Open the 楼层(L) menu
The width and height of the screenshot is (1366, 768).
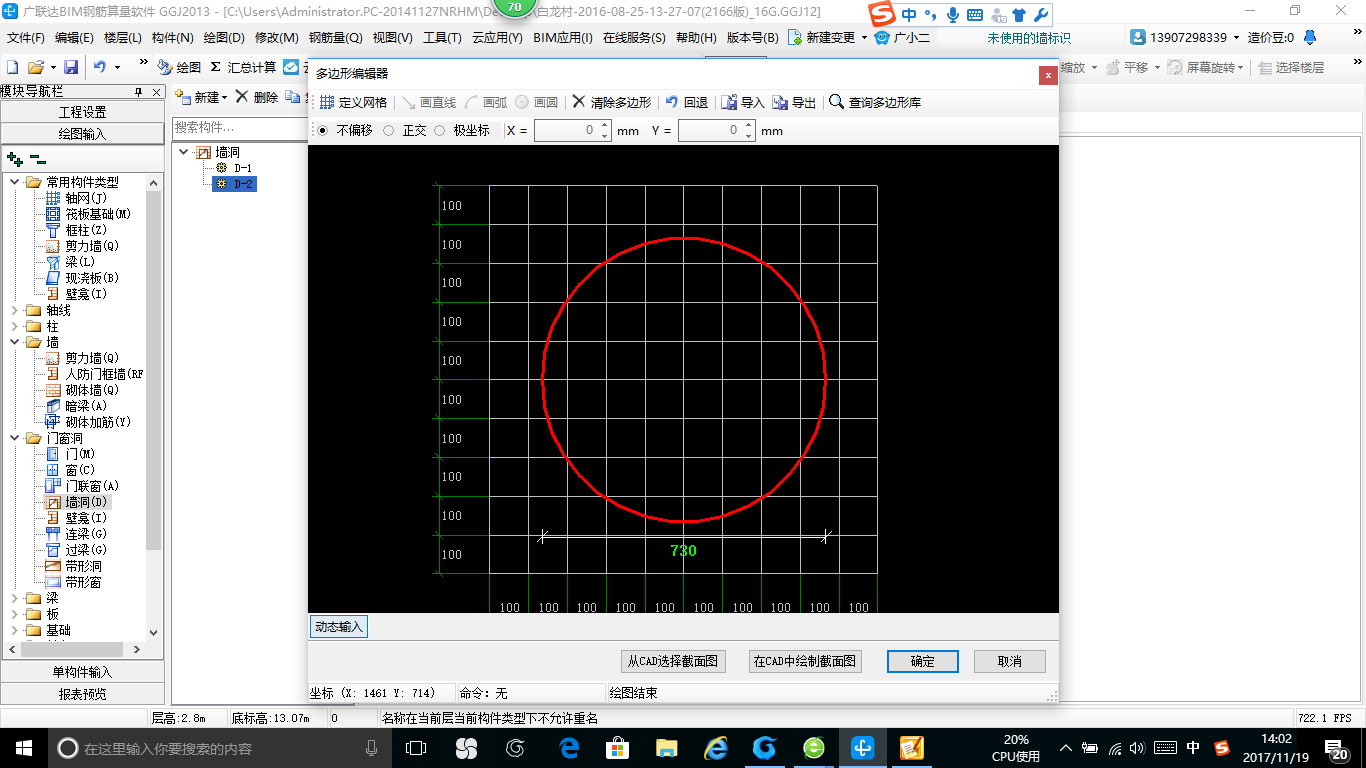click(x=123, y=38)
